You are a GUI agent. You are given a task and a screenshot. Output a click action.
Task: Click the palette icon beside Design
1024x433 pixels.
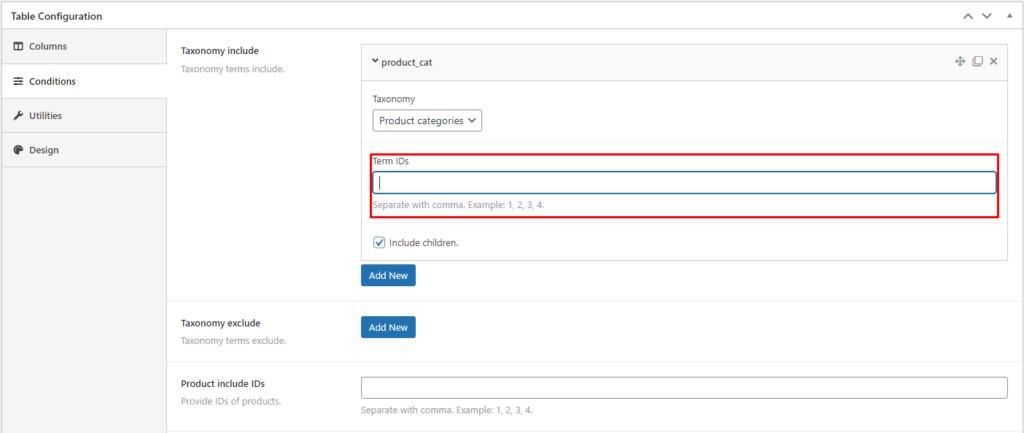tap(18, 150)
